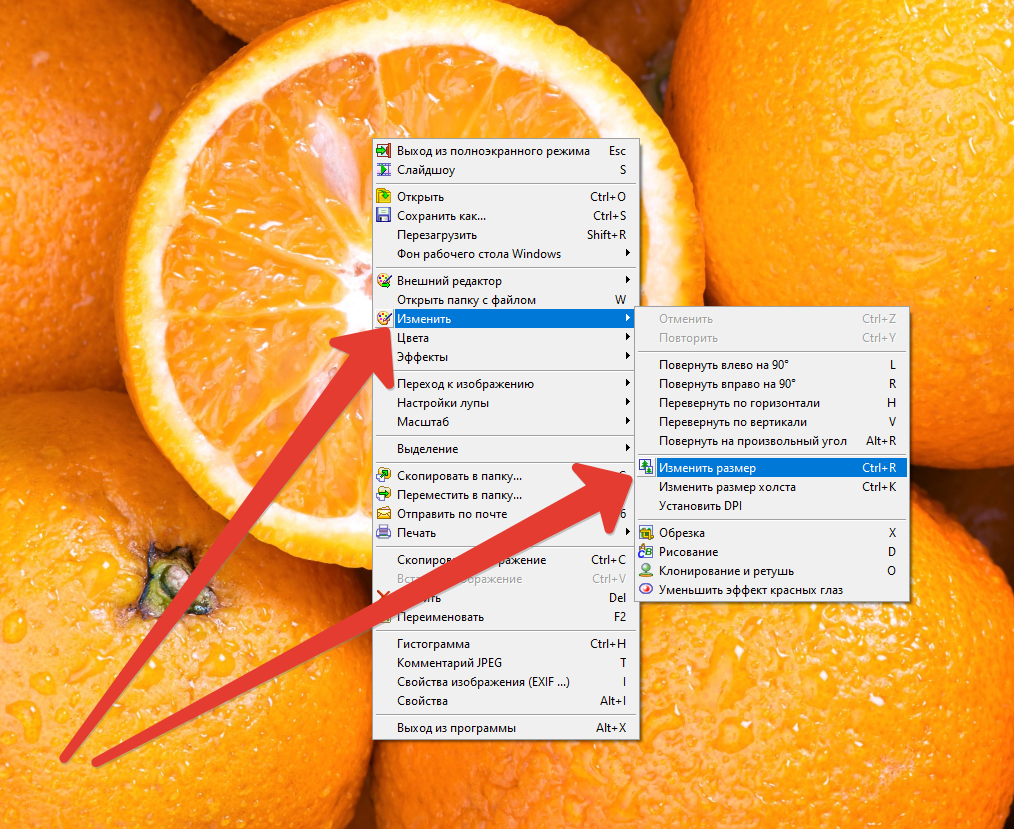Choose Уменьшить эффект красных глаз
1014x829 pixels.
772,590
